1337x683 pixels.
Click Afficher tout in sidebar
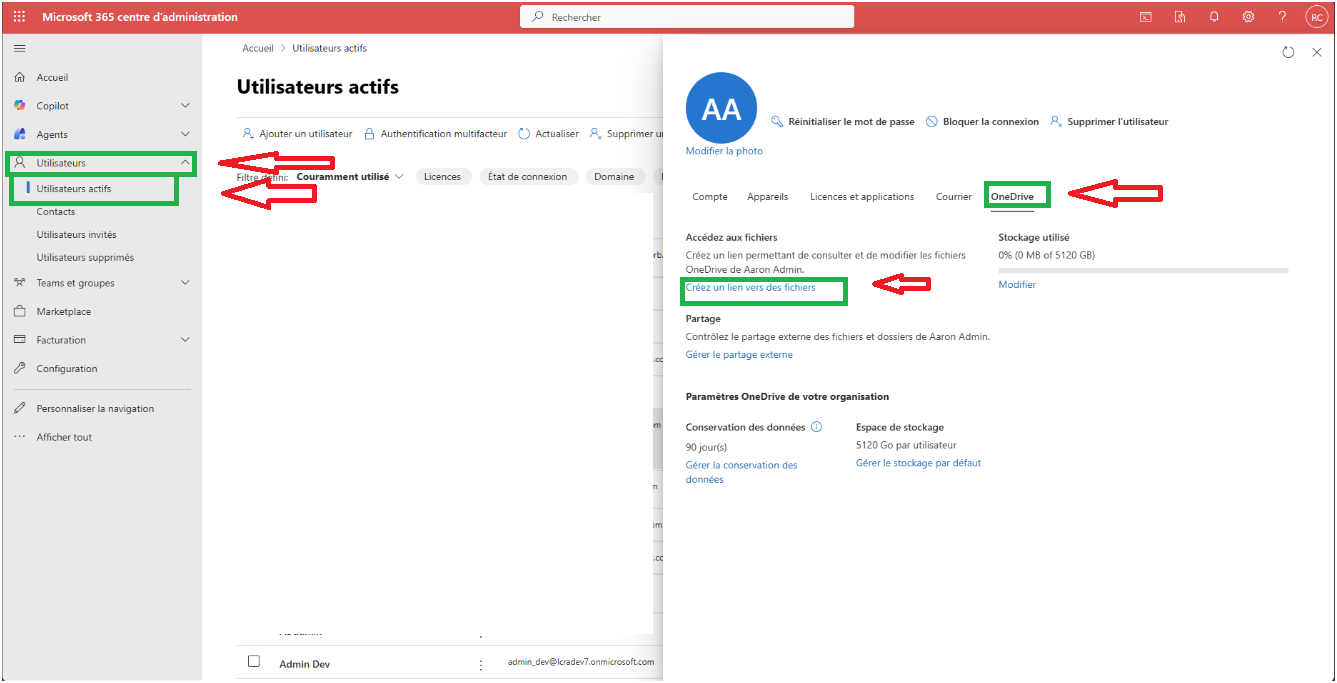tap(64, 437)
